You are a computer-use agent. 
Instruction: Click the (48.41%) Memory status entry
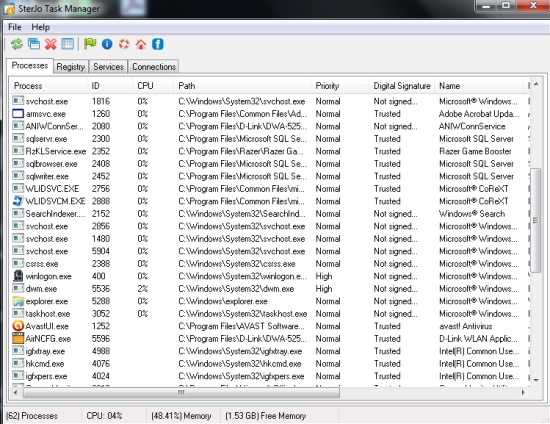click(181, 416)
